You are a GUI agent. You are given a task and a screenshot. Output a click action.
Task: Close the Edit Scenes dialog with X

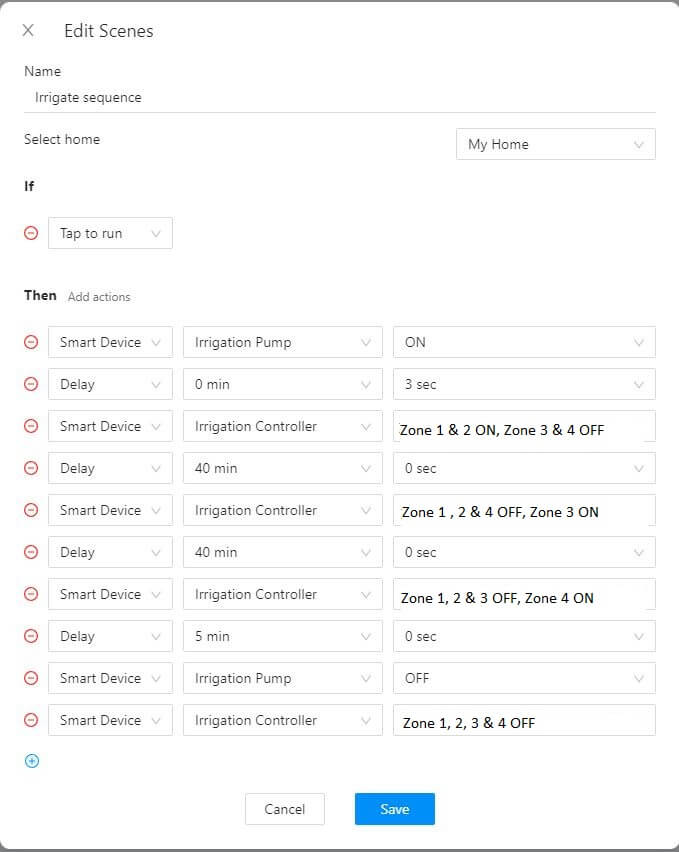point(28,30)
